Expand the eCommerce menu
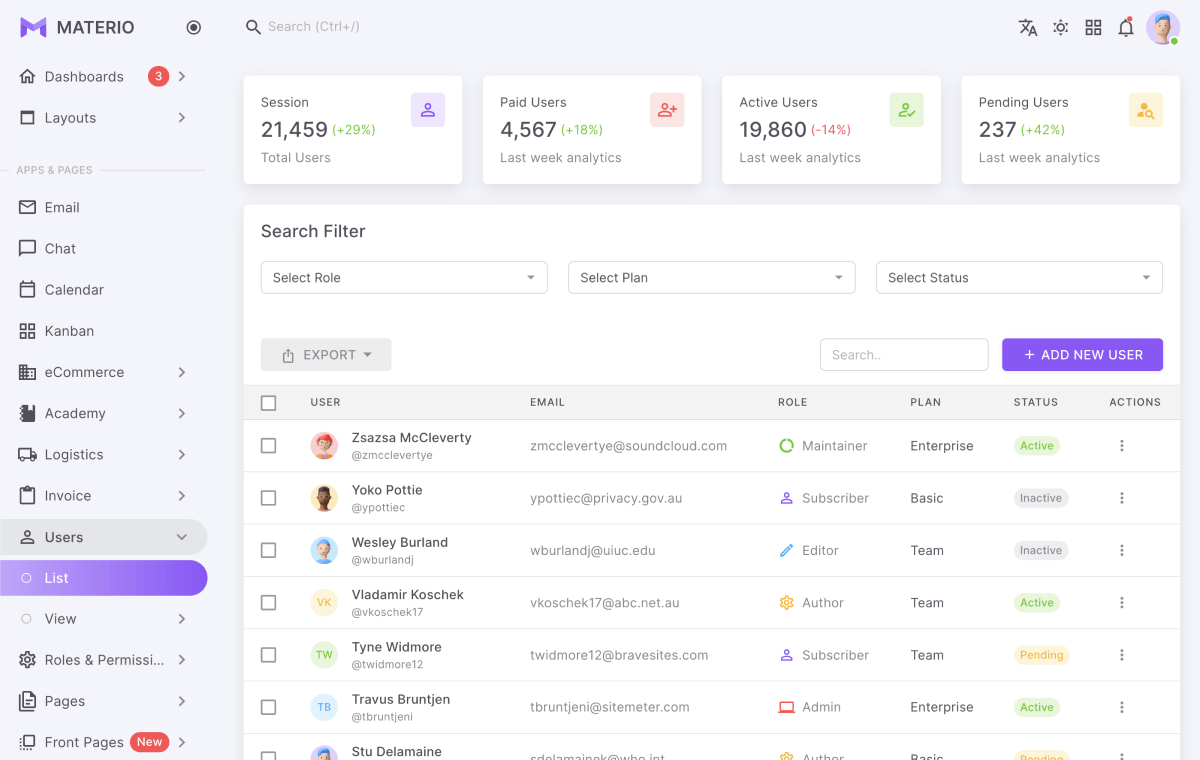Screen dimensions: 1200x760 coord(104,372)
